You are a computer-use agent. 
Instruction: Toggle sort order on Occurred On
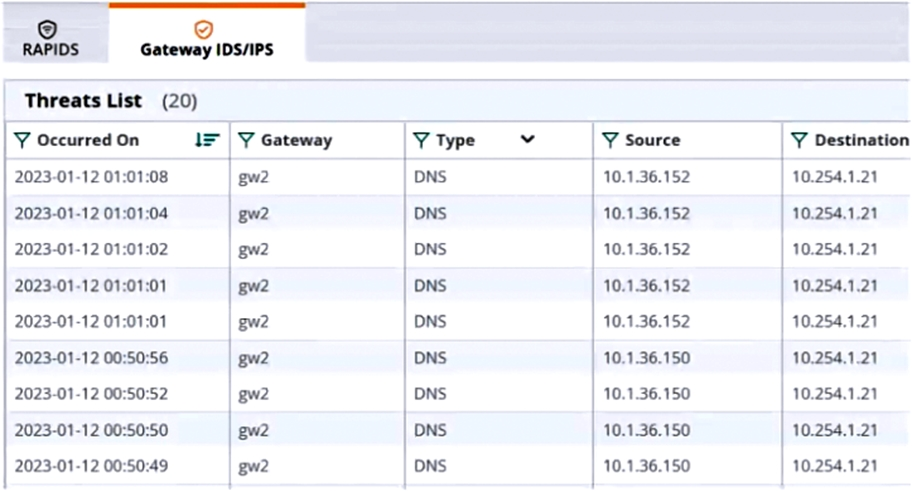(x=207, y=141)
